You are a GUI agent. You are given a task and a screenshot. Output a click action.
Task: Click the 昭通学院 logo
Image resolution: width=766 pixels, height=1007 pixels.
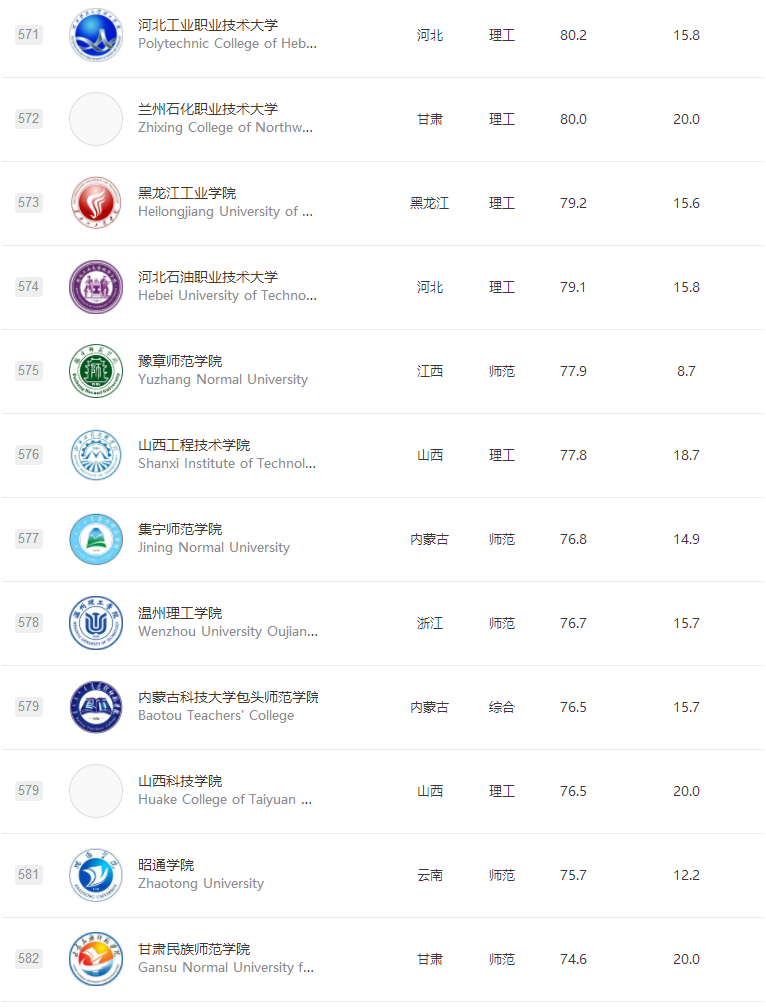click(96, 875)
